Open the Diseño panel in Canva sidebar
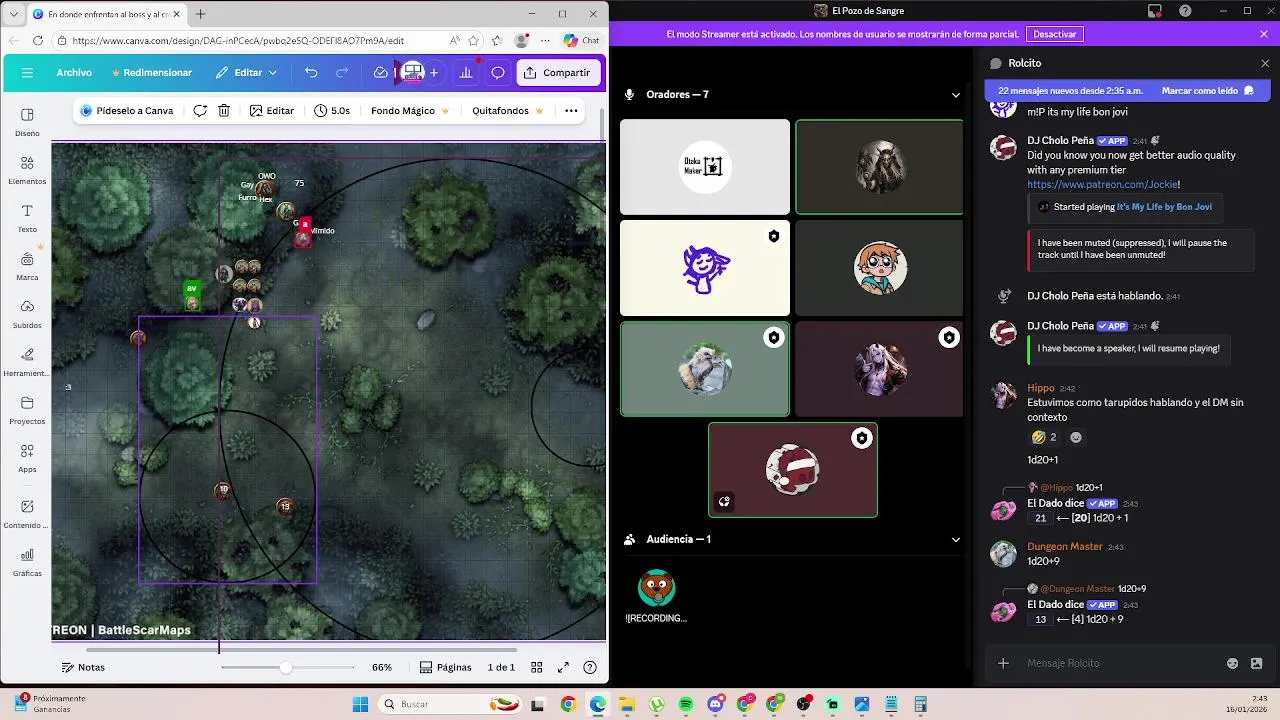This screenshot has height=720, width=1280. tap(27, 122)
